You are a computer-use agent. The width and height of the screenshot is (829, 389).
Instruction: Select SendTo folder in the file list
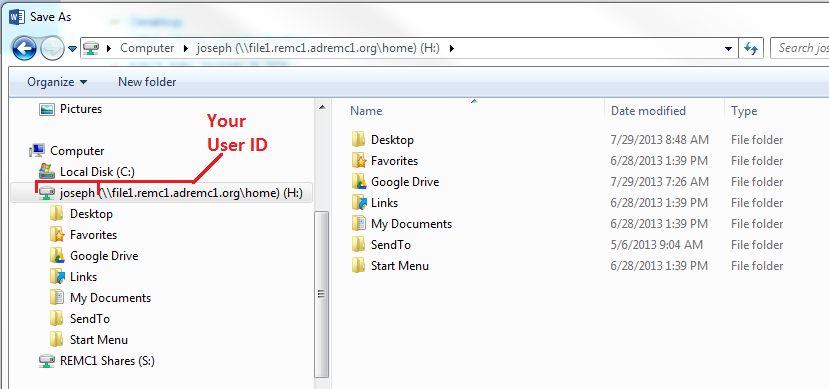[391, 245]
